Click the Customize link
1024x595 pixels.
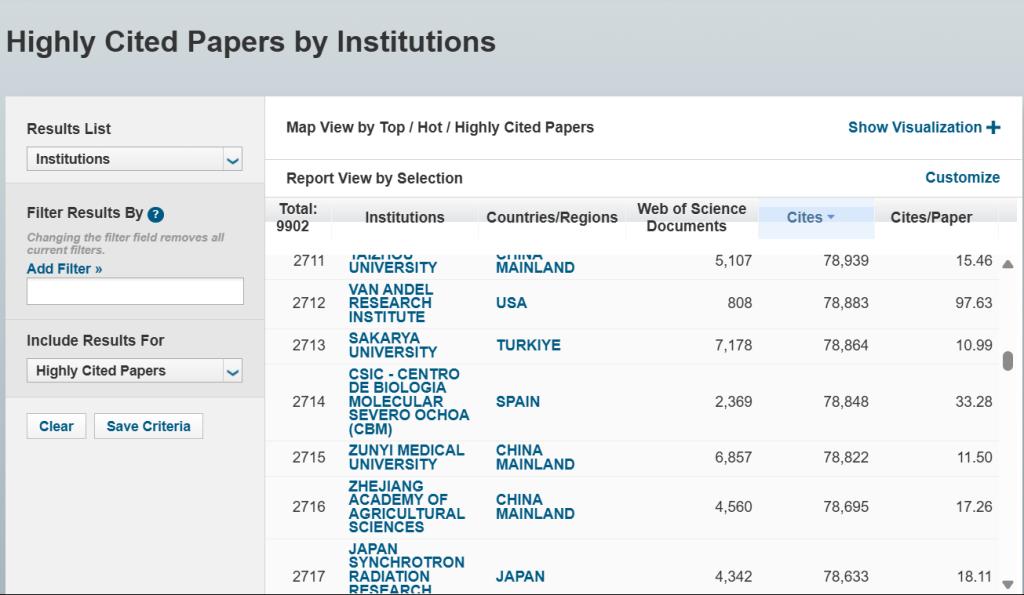[x=962, y=178]
